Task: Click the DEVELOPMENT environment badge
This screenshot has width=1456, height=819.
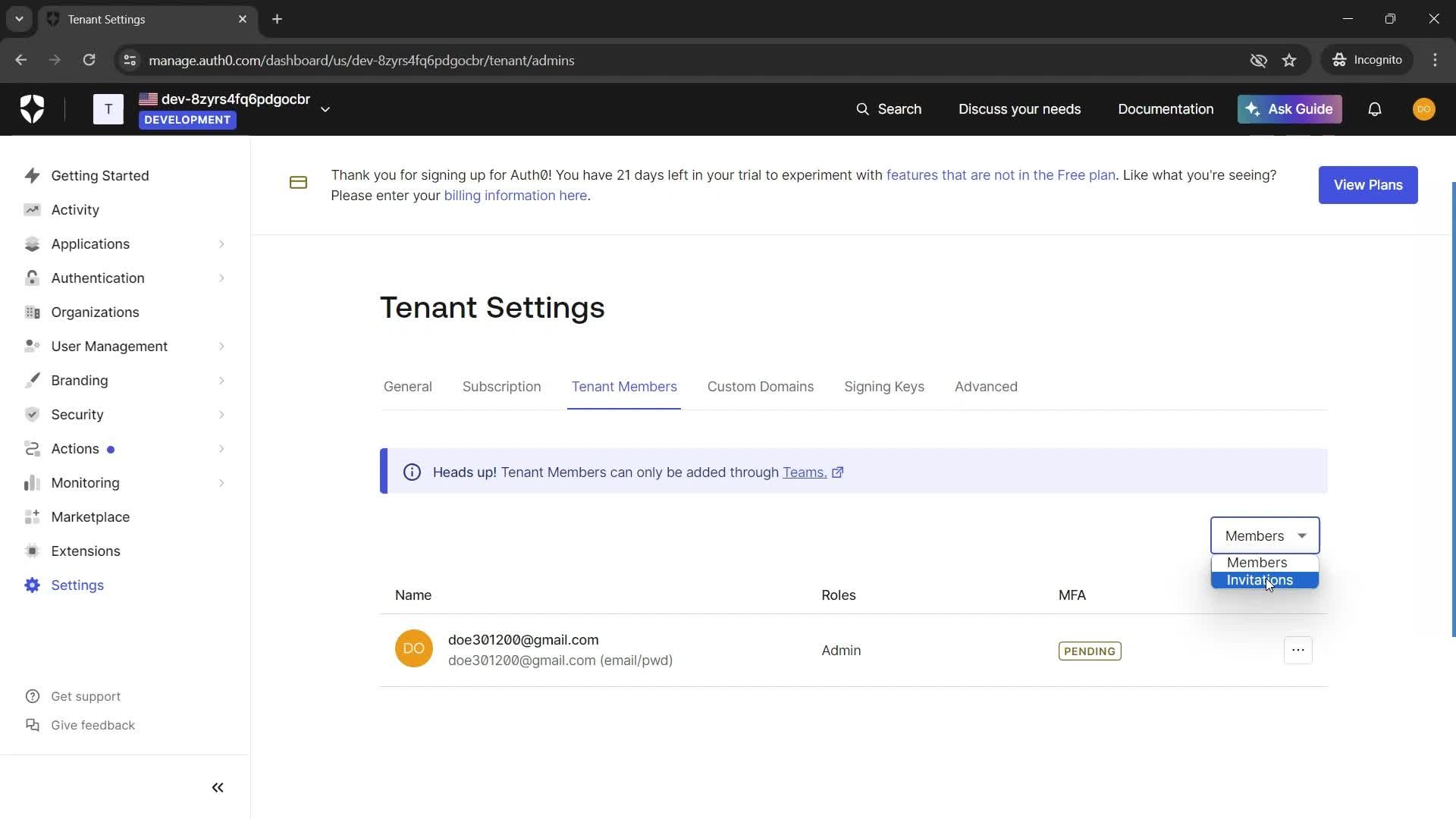Action: 187,120
